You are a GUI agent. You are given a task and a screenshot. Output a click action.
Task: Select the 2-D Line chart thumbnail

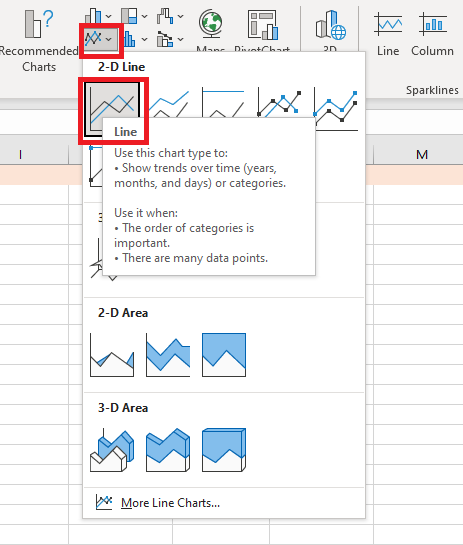(112, 109)
